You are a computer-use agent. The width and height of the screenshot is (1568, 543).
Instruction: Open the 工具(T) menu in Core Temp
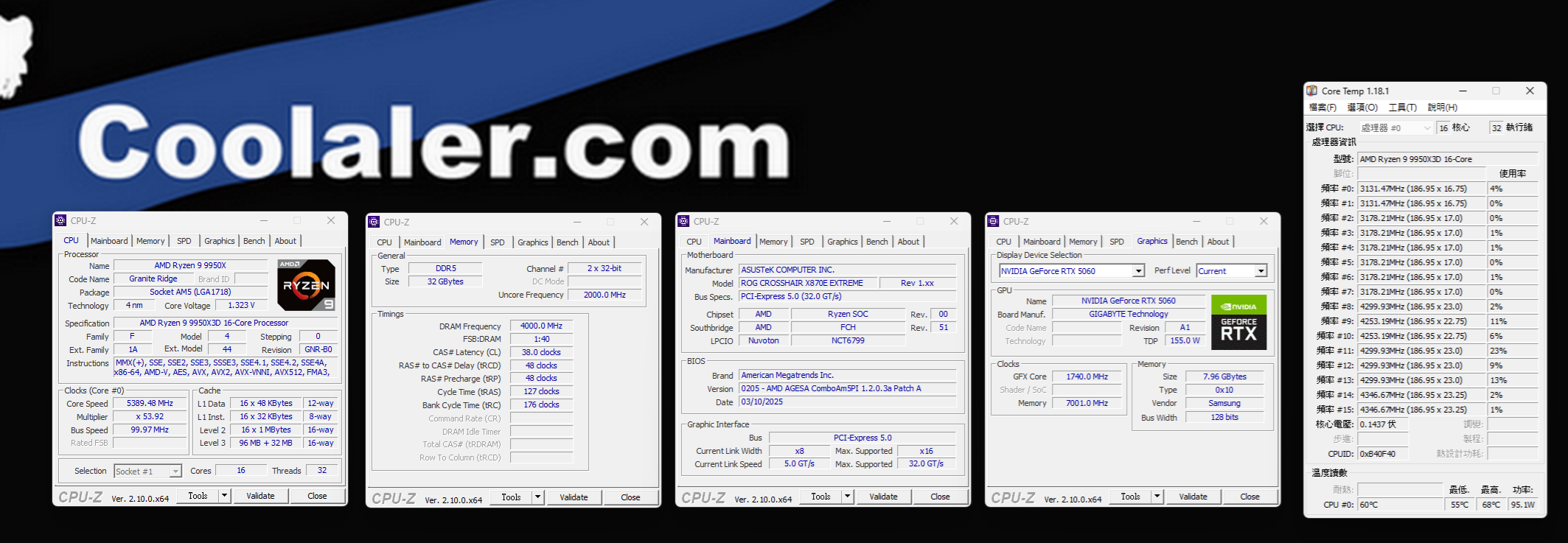coord(1403,108)
